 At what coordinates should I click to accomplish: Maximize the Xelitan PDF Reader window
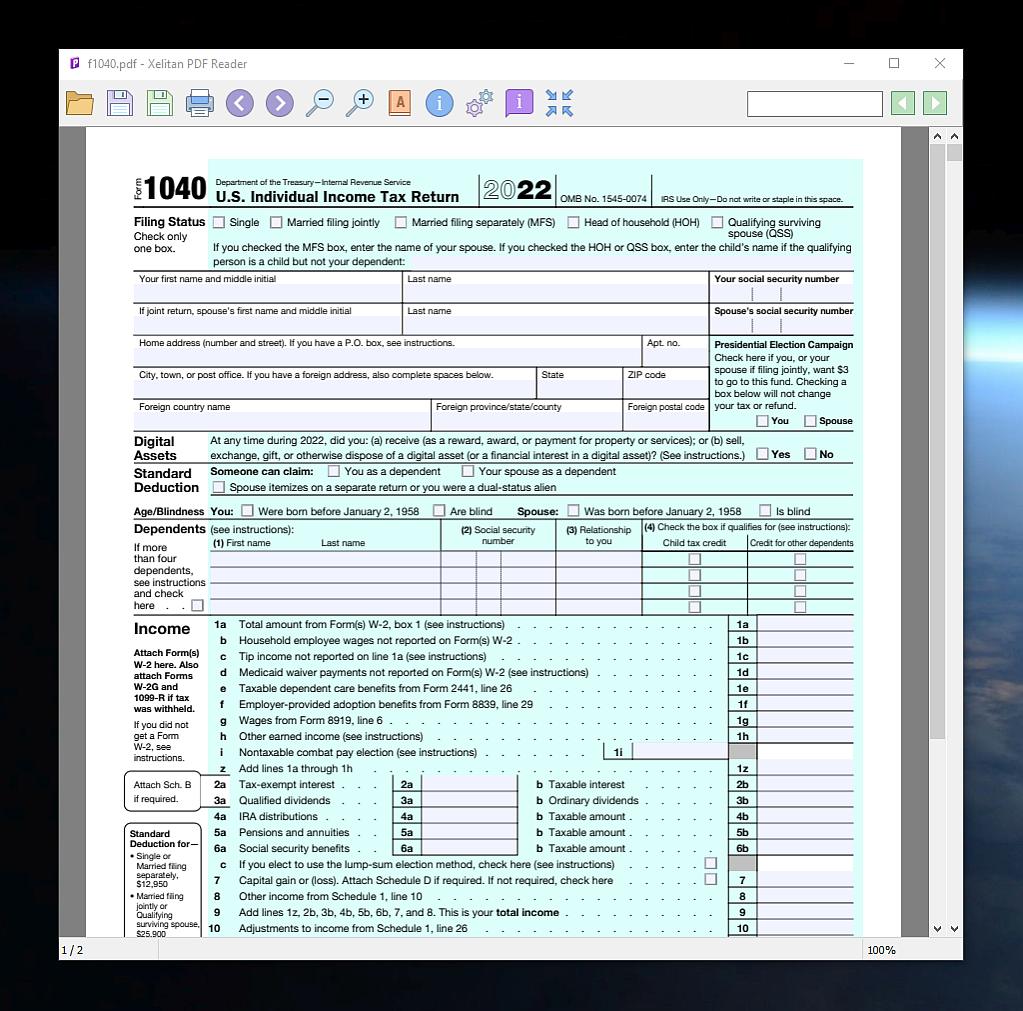point(894,63)
